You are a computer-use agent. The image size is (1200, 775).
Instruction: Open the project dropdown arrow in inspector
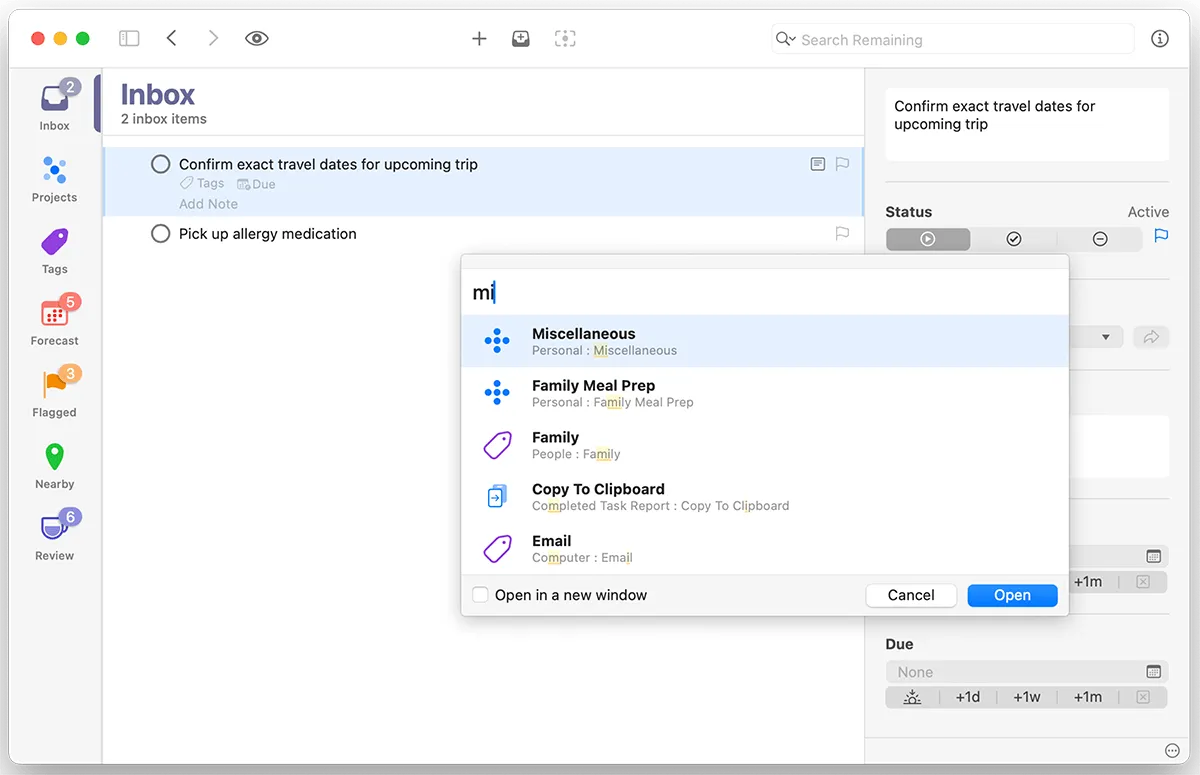point(1105,337)
